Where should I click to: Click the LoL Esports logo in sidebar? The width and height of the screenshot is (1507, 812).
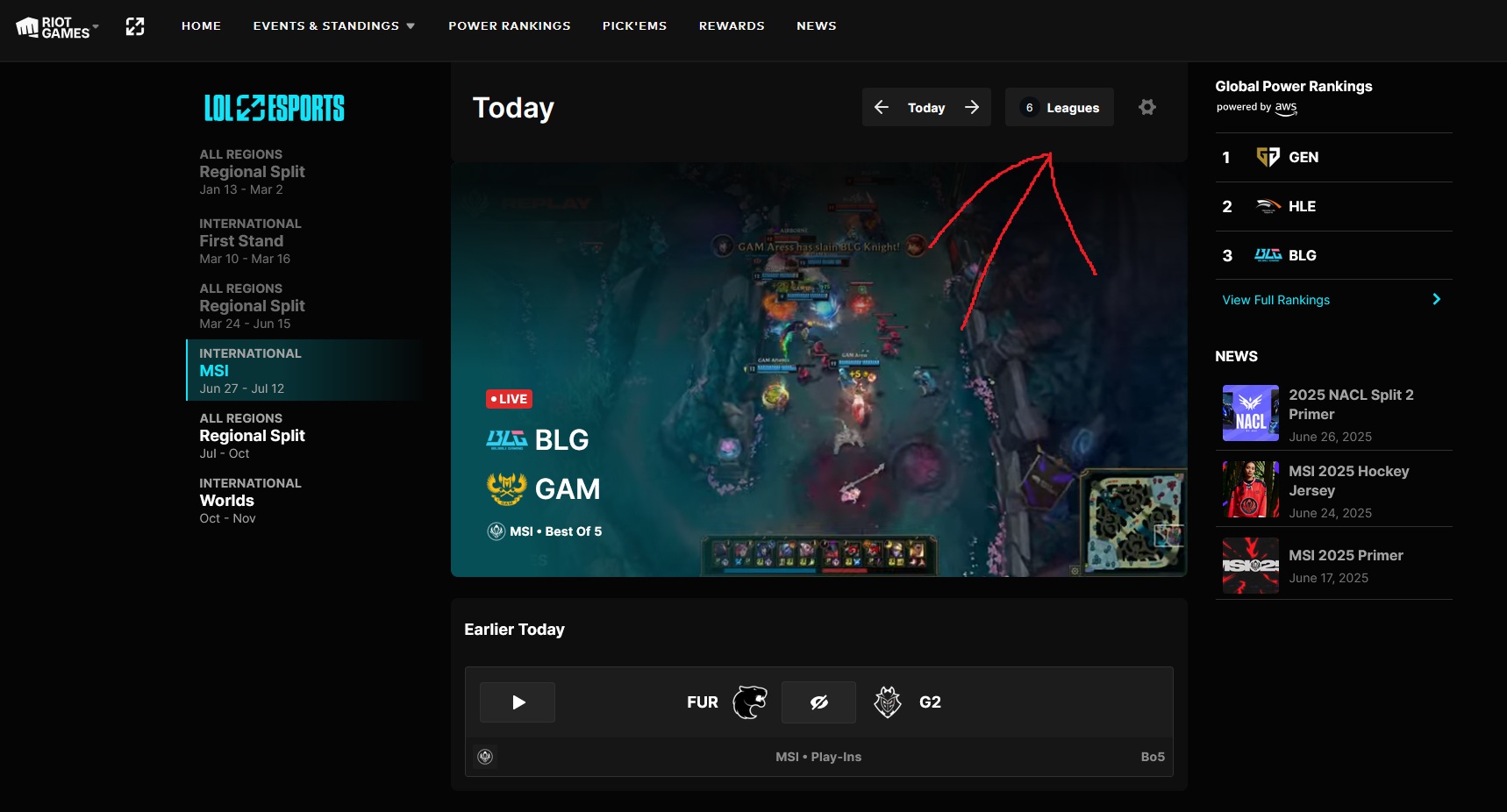[x=274, y=108]
